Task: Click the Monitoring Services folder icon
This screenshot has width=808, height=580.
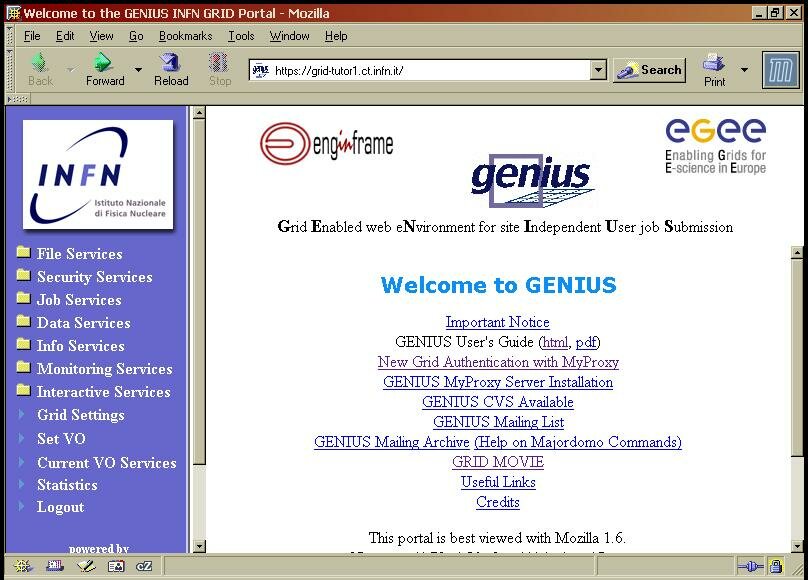Action: [x=23, y=367]
